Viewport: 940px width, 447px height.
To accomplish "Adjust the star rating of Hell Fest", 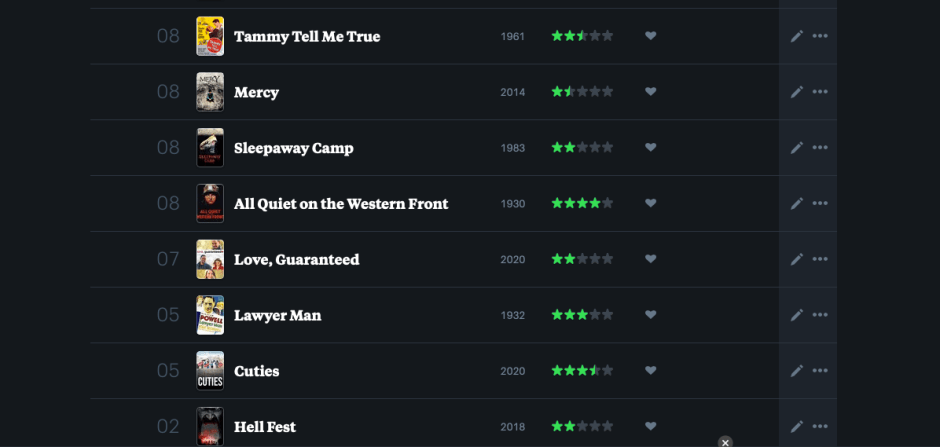I will click(x=582, y=427).
